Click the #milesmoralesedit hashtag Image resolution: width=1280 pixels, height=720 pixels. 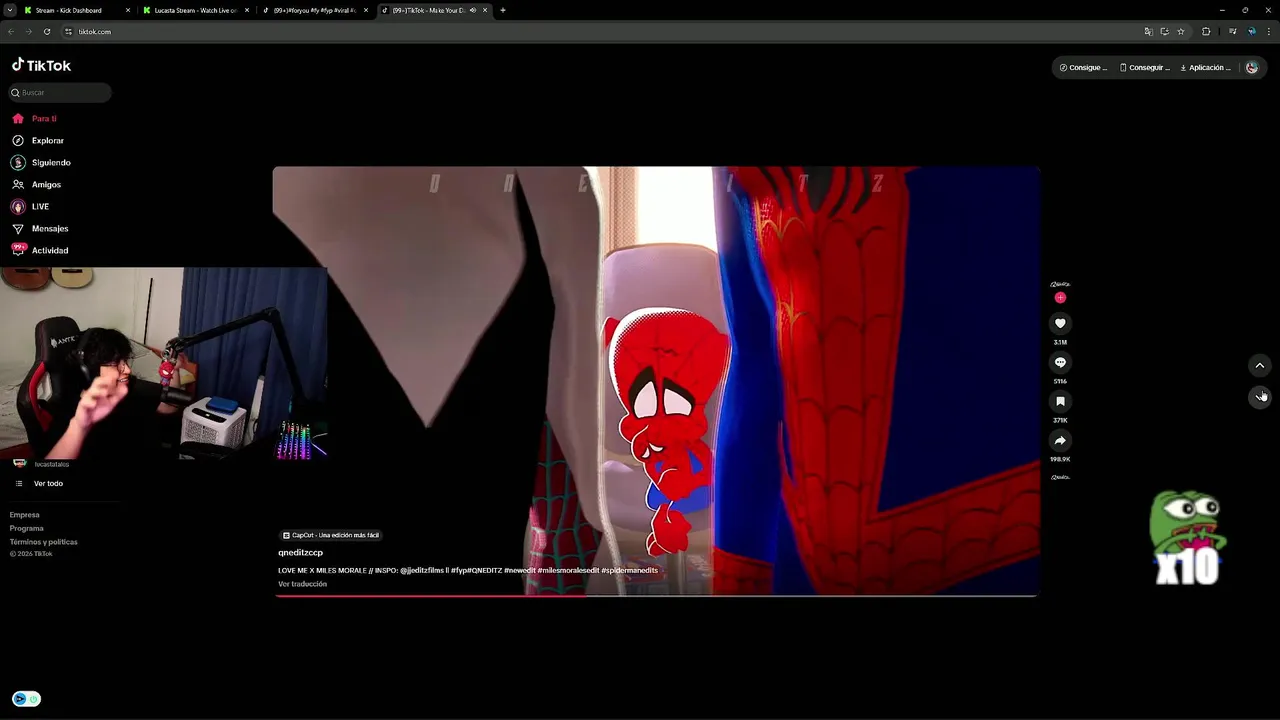(568, 570)
